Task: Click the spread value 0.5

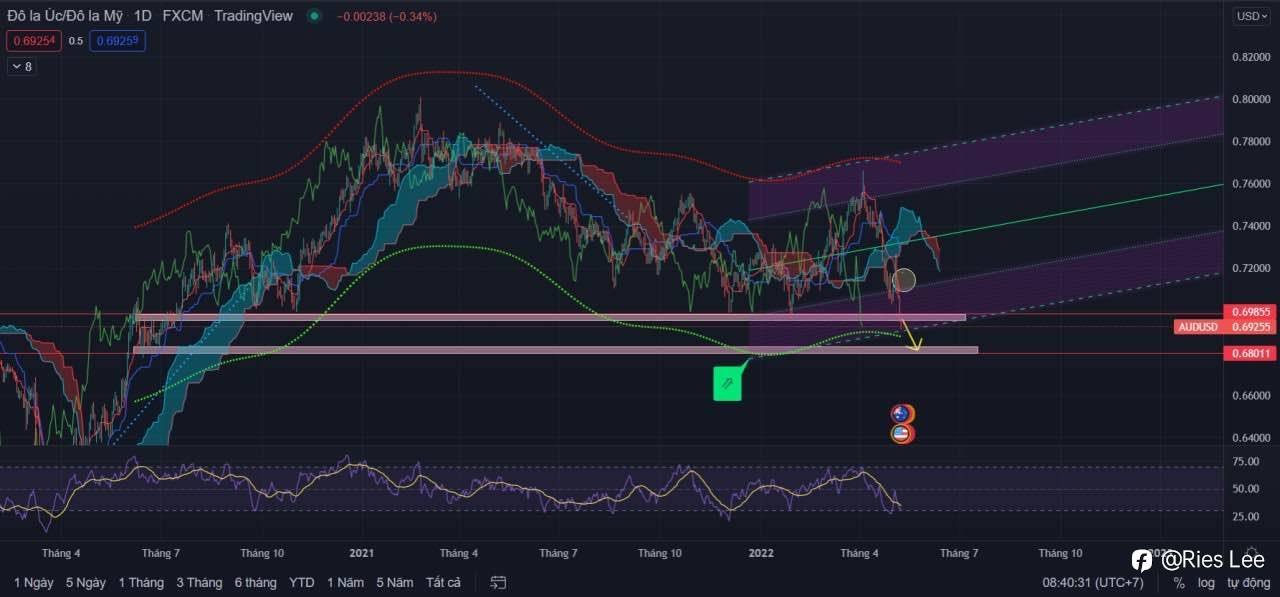Action: (75, 41)
